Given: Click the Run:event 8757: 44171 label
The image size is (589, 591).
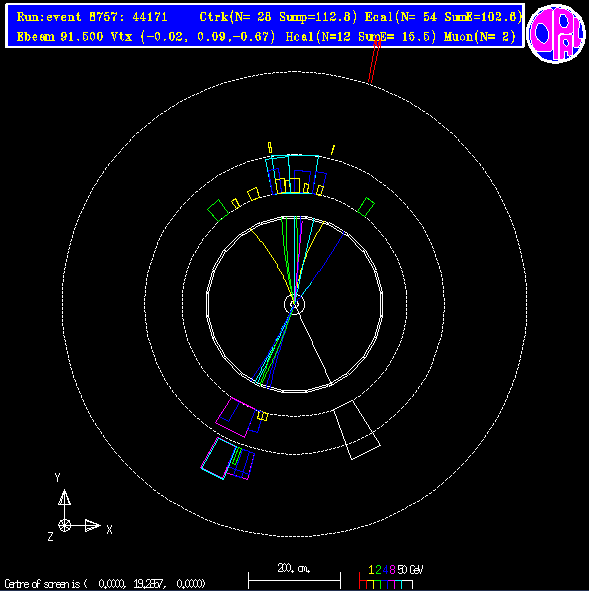Looking at the screenshot, I should coord(92,17).
